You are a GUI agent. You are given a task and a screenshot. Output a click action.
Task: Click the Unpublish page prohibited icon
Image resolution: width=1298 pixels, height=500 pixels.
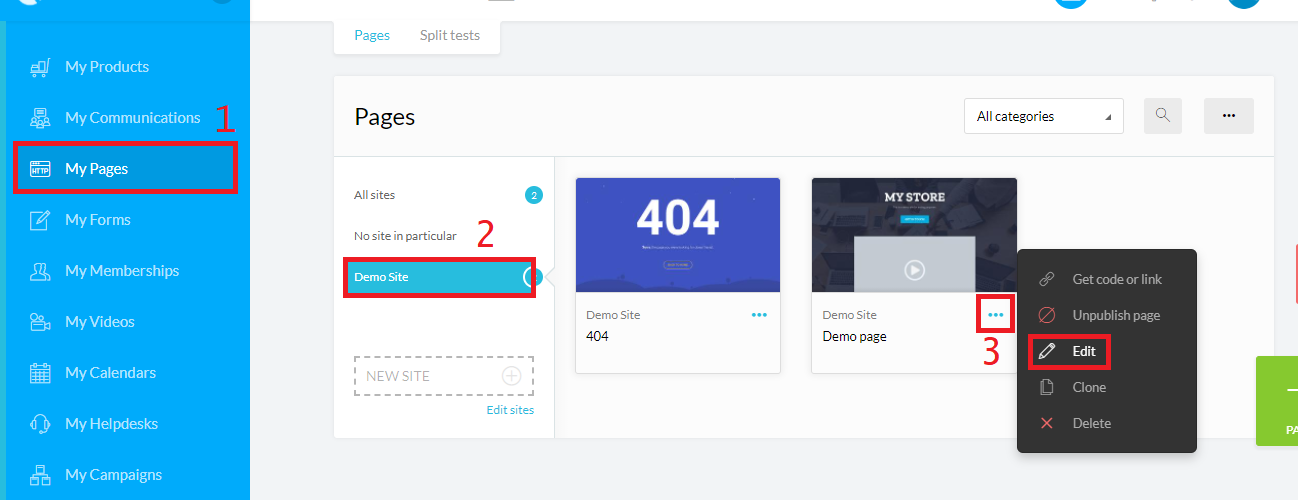click(1047, 315)
